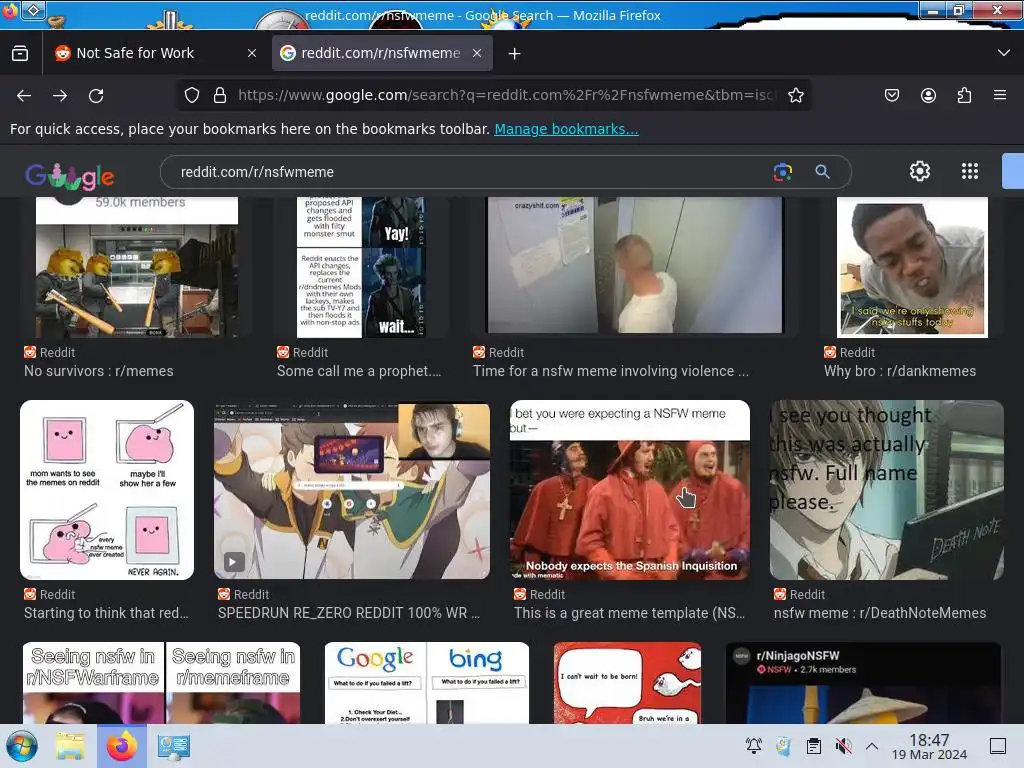This screenshot has width=1024, height=768.
Task: Click the Google doodle logo
Action: [70, 174]
